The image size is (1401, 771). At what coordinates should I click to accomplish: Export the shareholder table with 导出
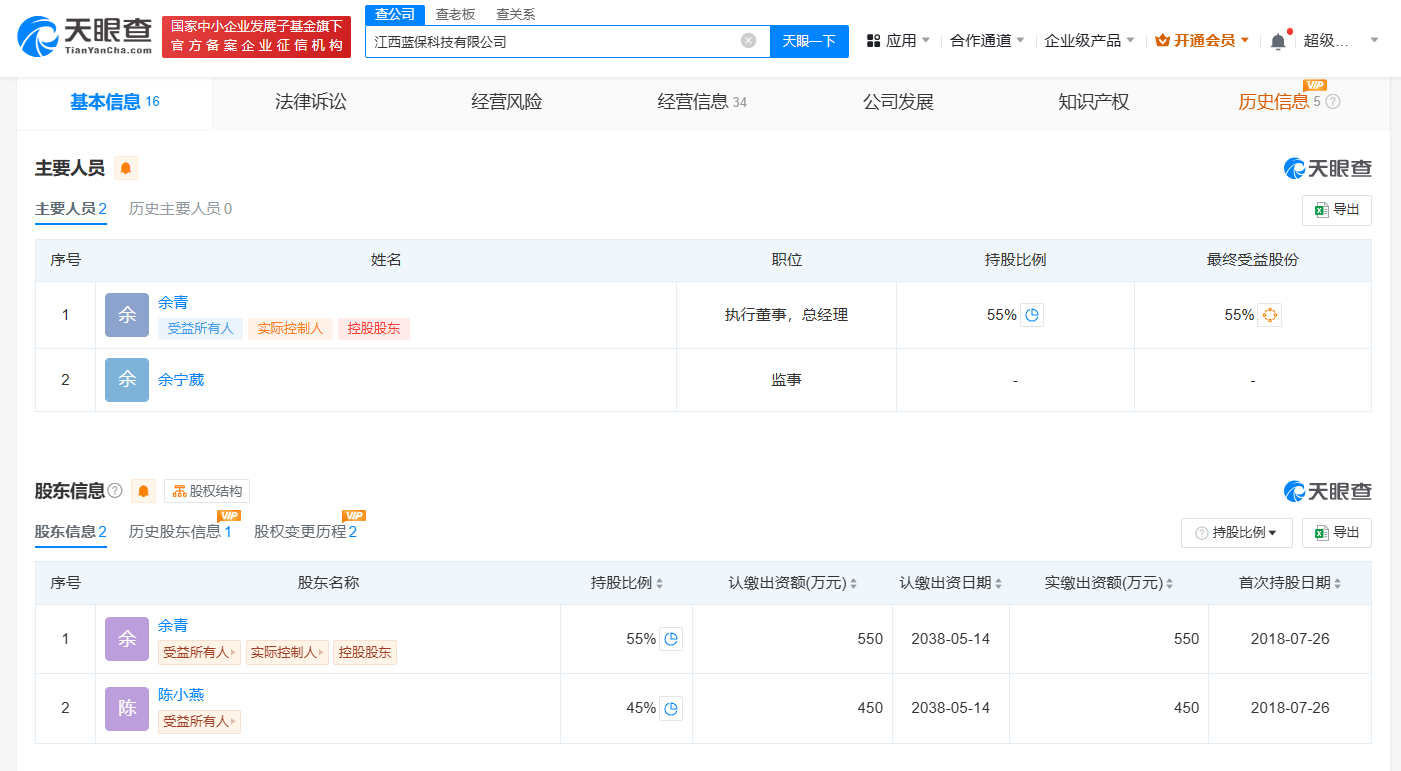pos(1337,533)
